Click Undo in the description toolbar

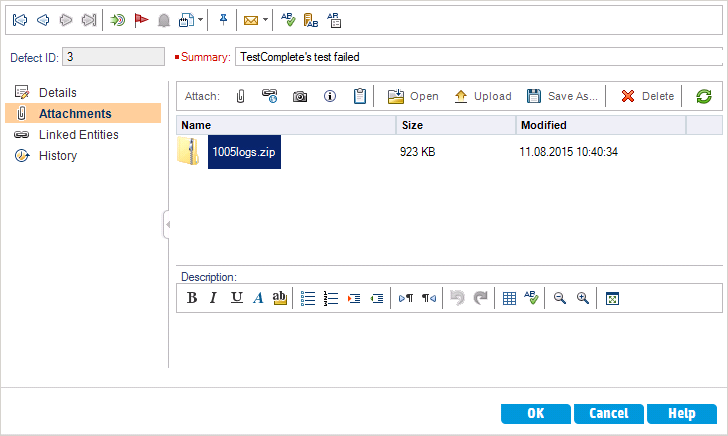457,298
